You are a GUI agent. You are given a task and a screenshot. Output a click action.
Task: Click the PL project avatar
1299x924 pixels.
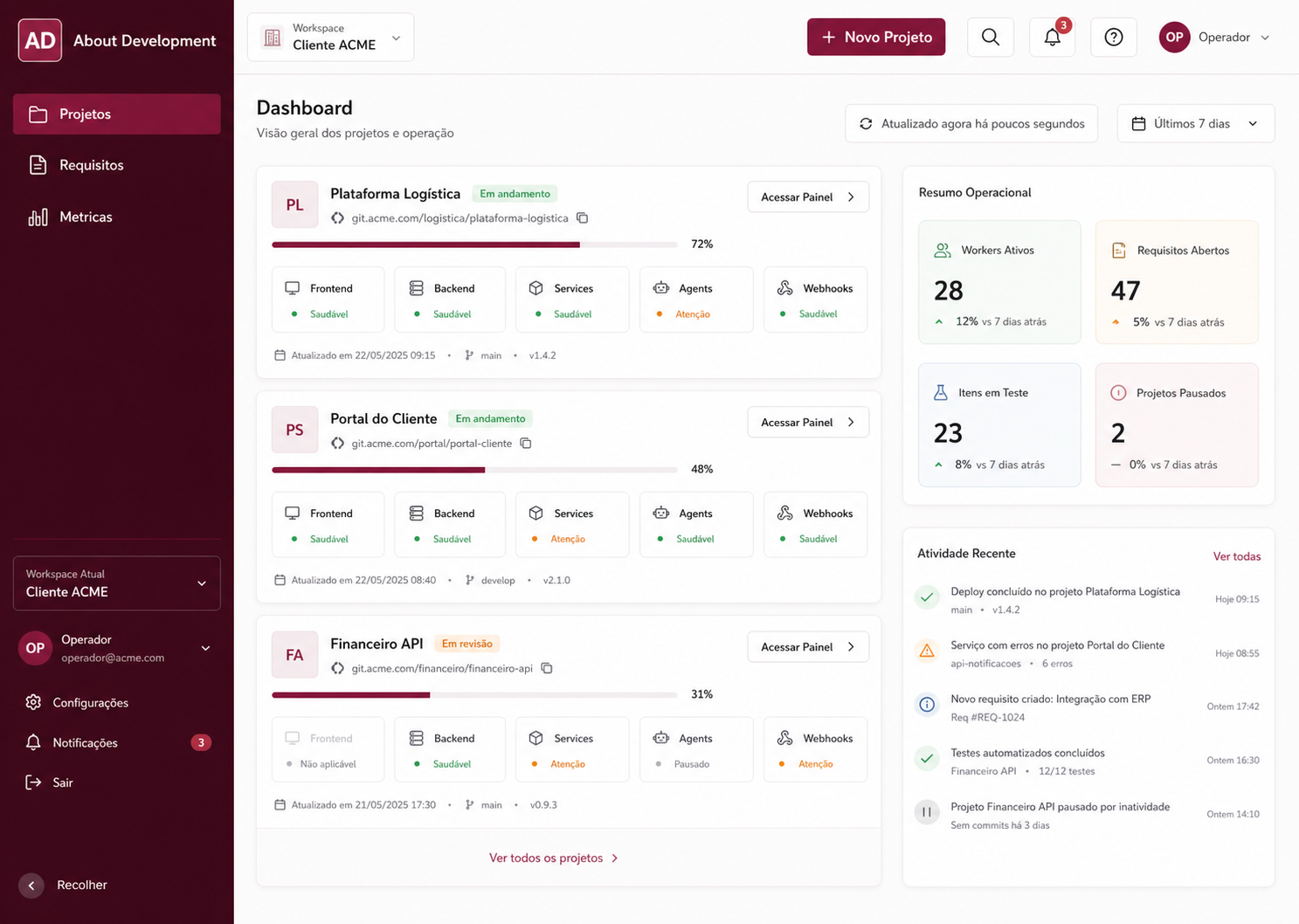point(294,204)
